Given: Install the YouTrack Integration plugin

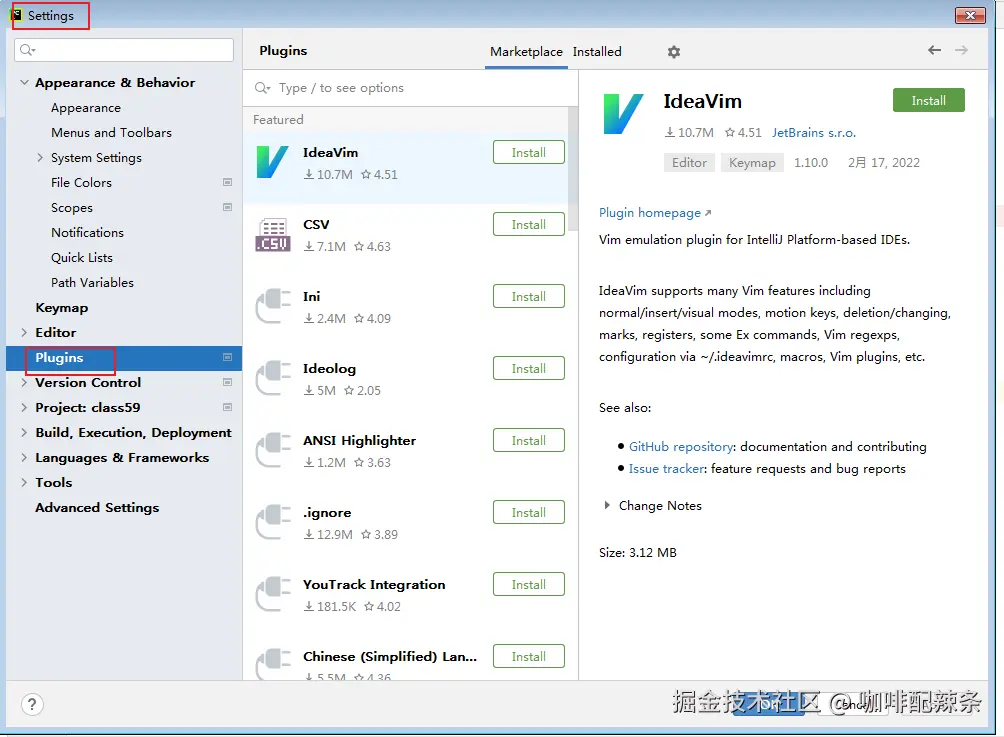Looking at the screenshot, I should click(x=529, y=585).
